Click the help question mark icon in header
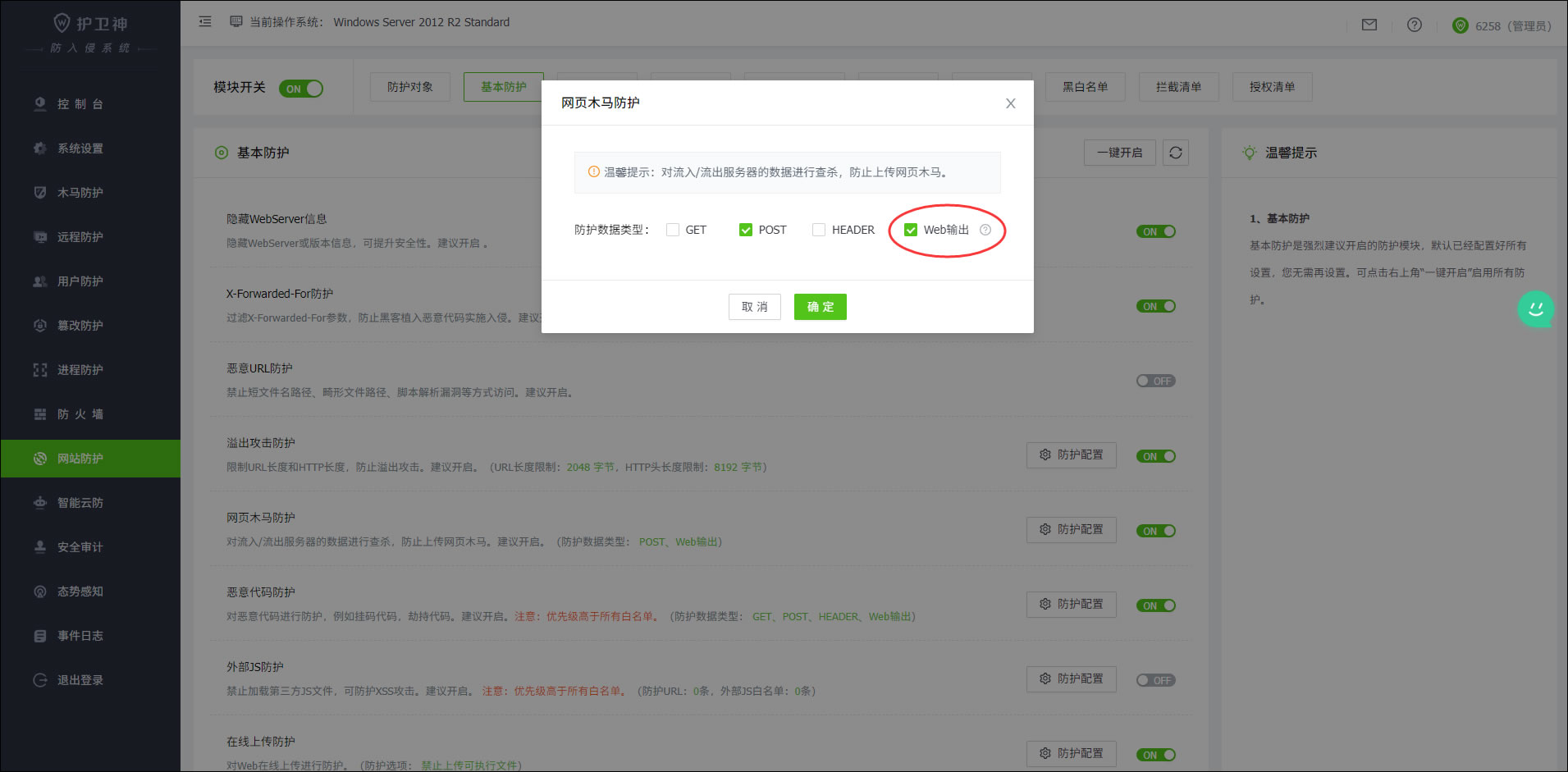Screen dimensions: 1568x772 click(x=1414, y=25)
